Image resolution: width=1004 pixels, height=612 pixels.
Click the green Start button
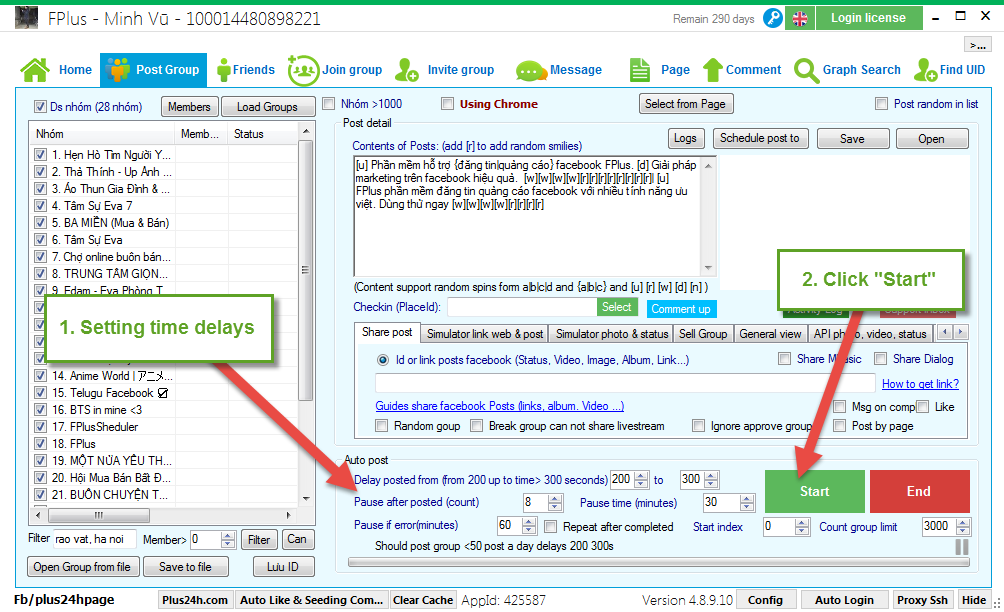[814, 491]
